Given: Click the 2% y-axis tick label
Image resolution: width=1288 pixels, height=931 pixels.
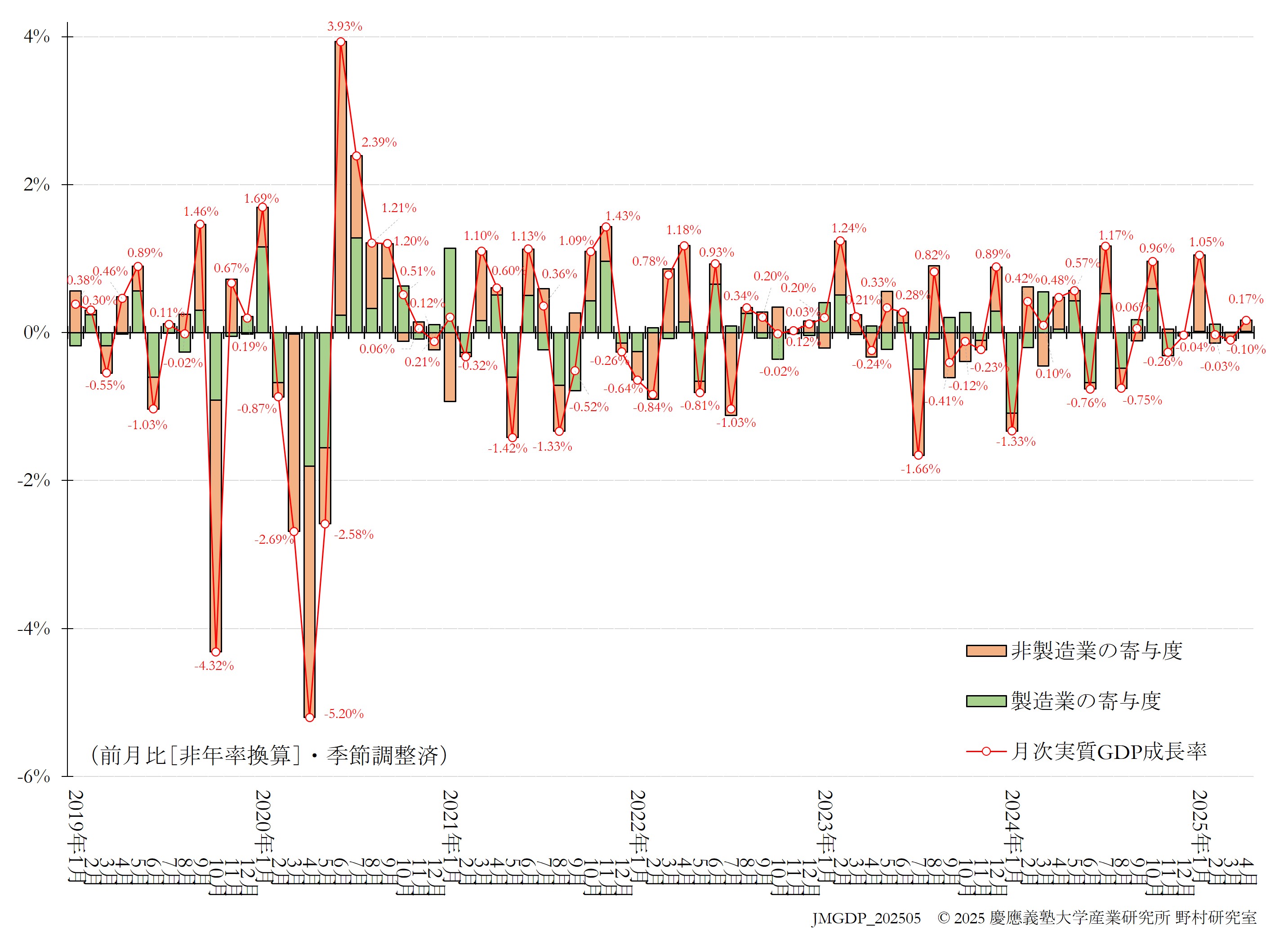Looking at the screenshot, I should (37, 185).
